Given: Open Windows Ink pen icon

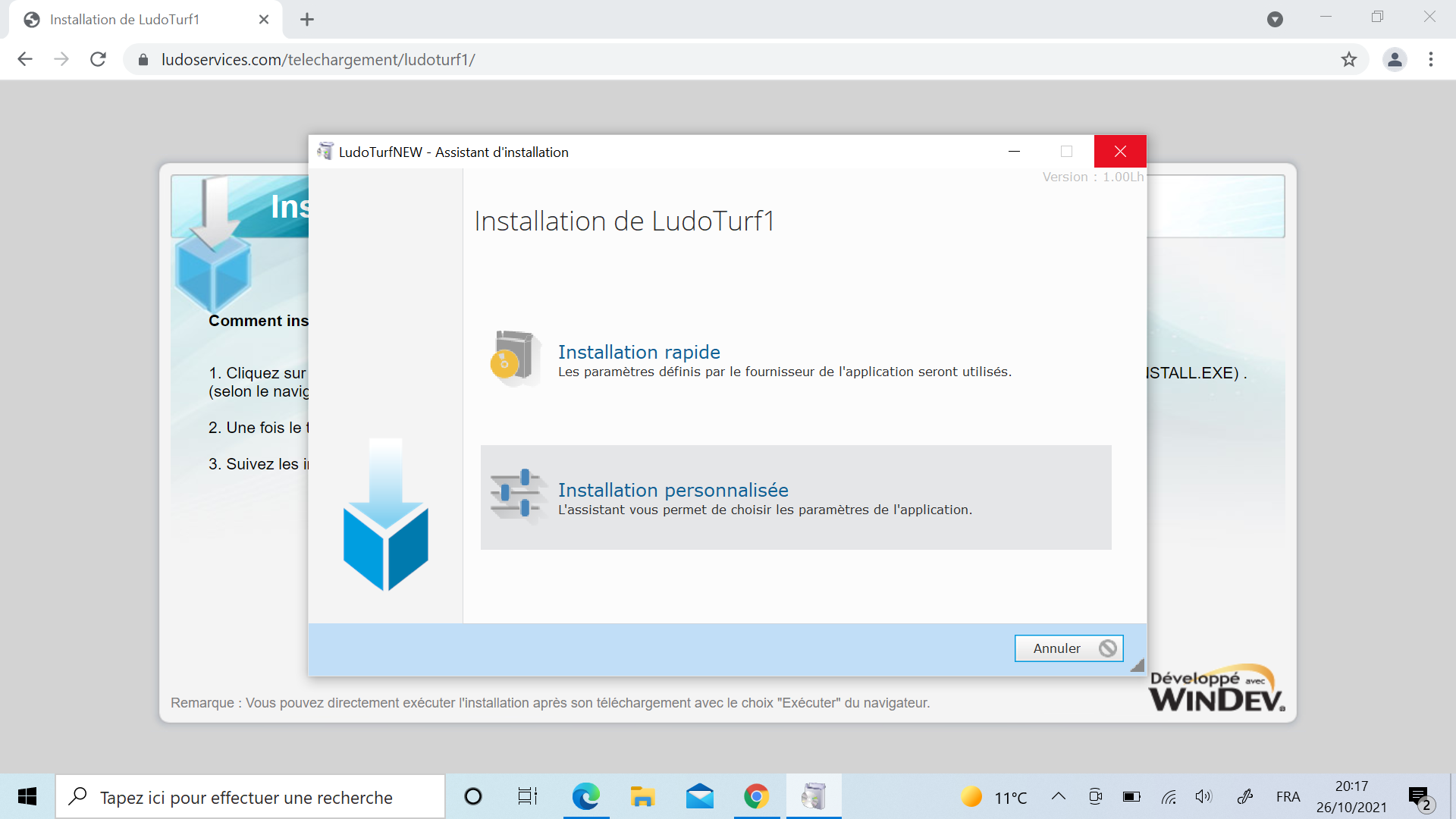Looking at the screenshot, I should click(x=1245, y=796).
